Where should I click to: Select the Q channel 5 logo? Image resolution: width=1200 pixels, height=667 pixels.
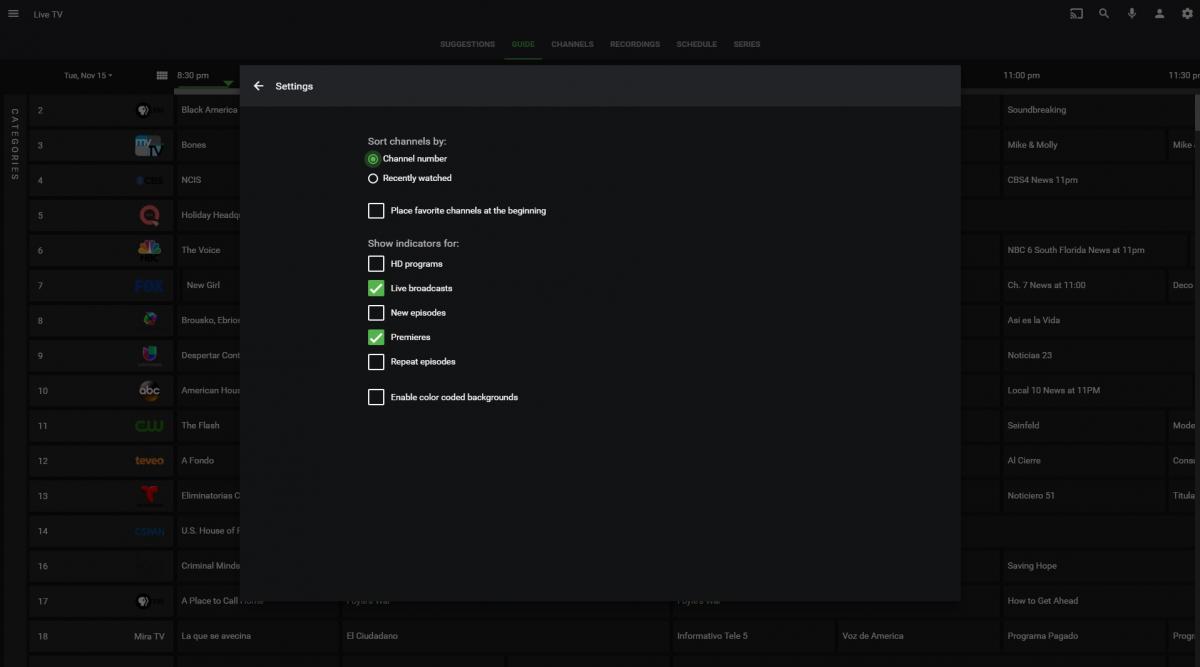coord(149,215)
